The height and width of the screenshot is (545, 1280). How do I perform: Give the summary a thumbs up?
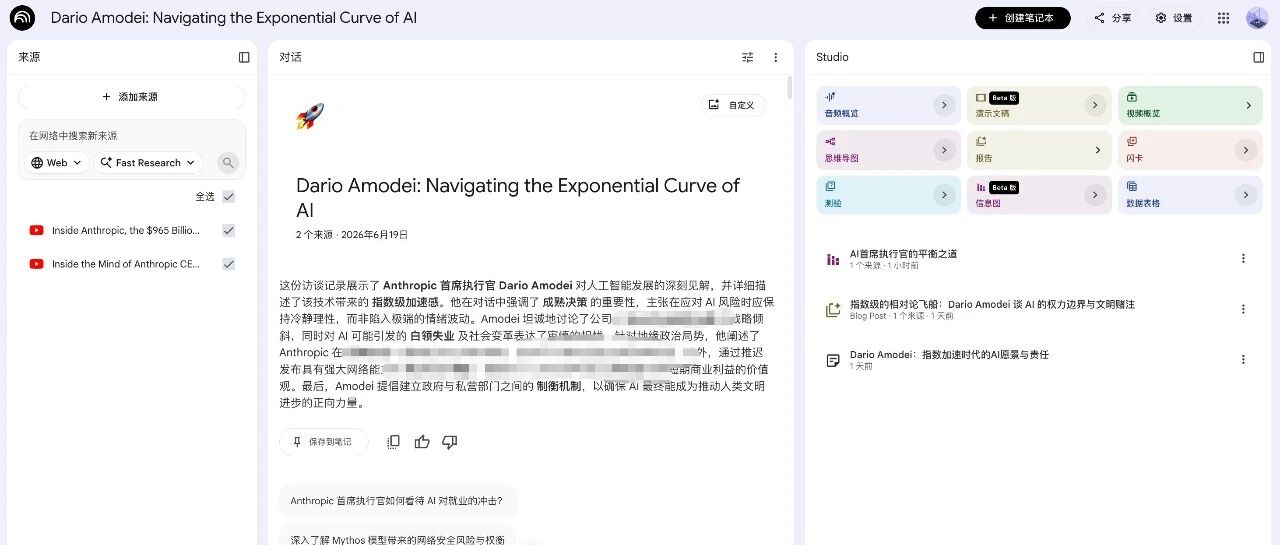pos(422,441)
